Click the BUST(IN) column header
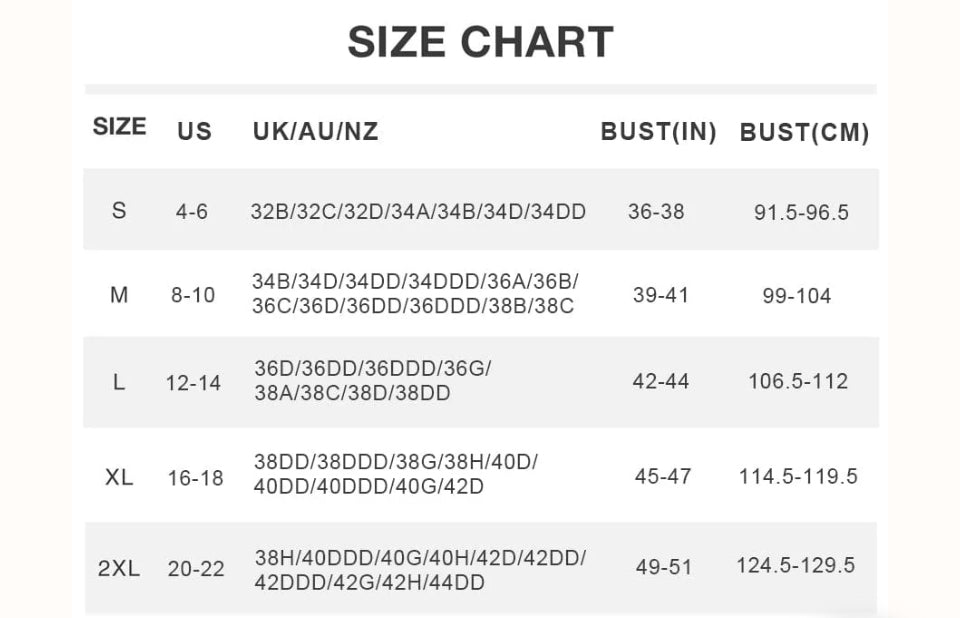This screenshot has width=960, height=618. [x=659, y=132]
